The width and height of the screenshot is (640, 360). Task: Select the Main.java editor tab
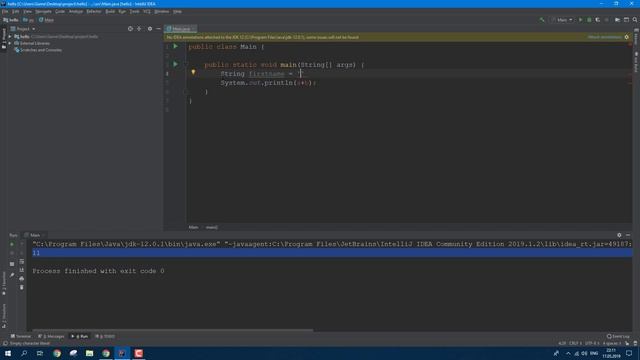tap(179, 29)
